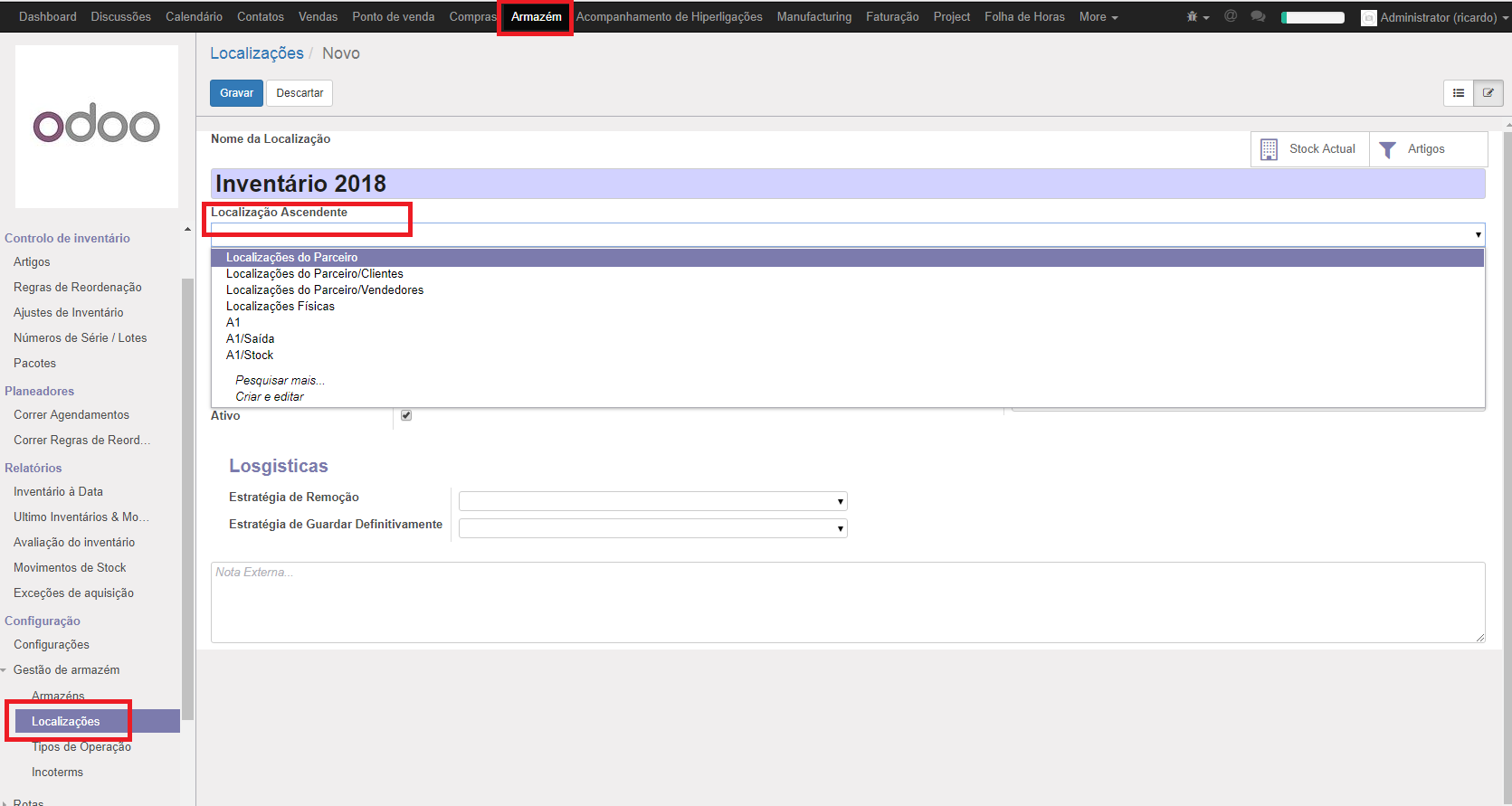
Task: Switch to list view icon
Action: [1459, 93]
